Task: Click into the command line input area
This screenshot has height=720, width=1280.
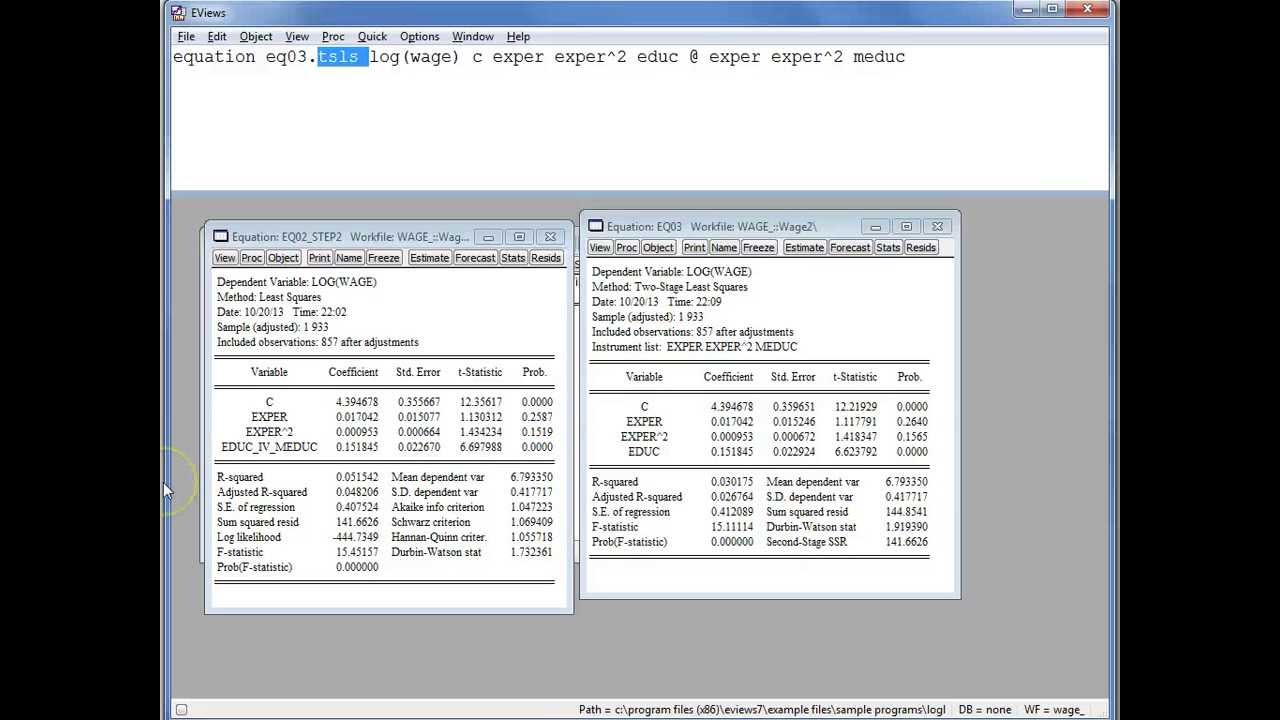Action: click(640, 120)
